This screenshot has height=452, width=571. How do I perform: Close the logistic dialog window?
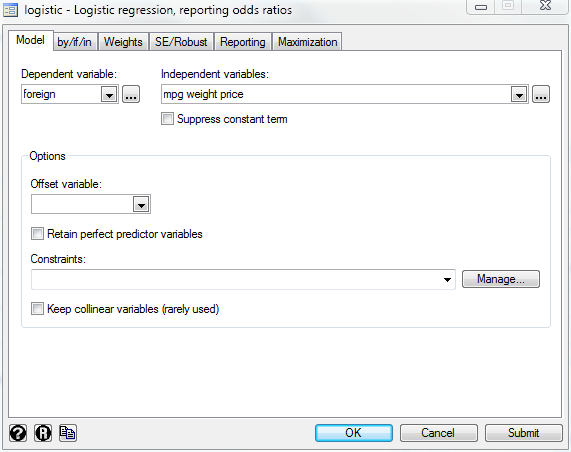[x=545, y=6]
